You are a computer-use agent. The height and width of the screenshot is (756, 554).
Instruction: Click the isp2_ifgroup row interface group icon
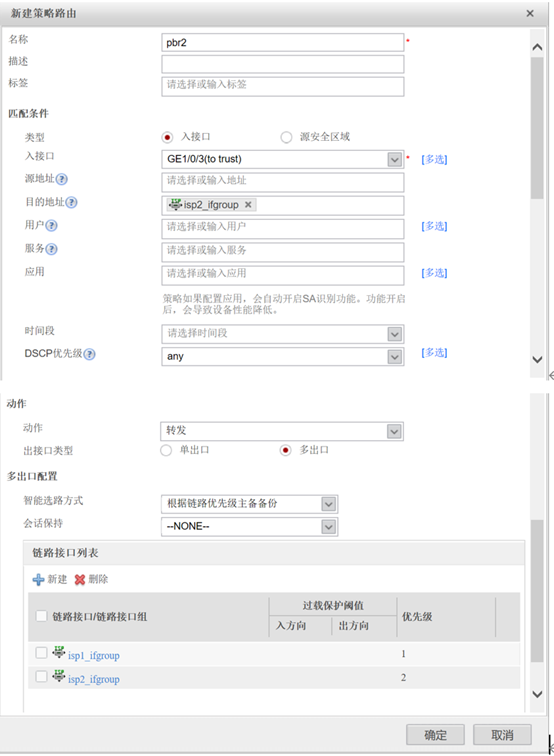(58, 676)
